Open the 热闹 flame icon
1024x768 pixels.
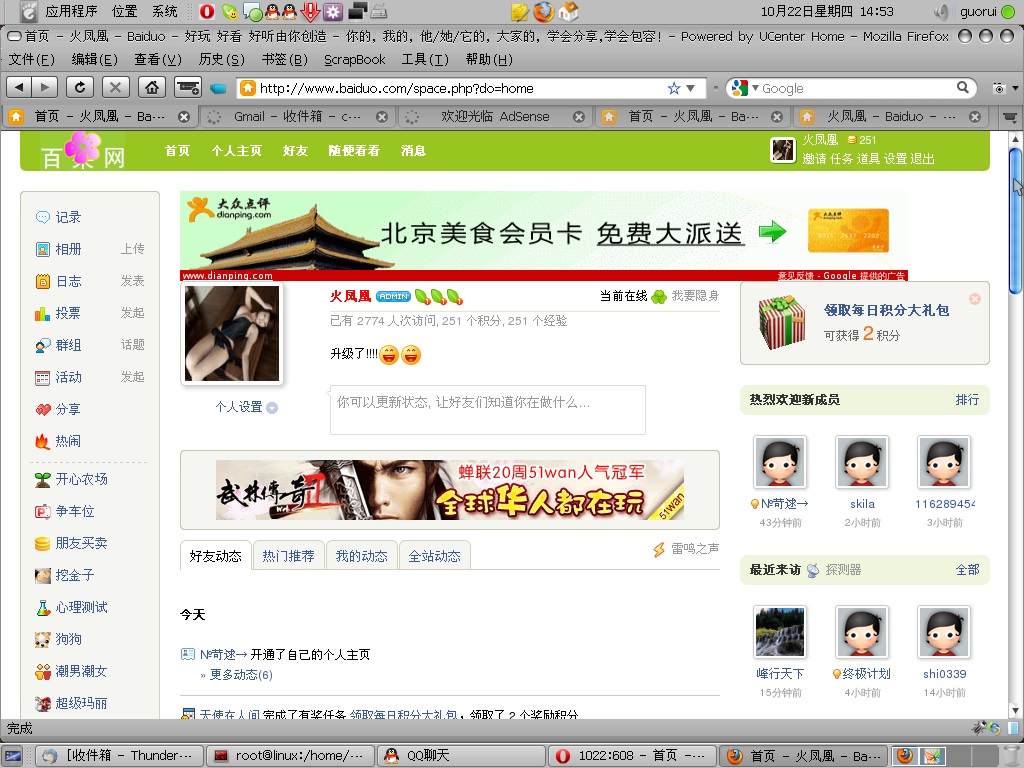[x=42, y=441]
